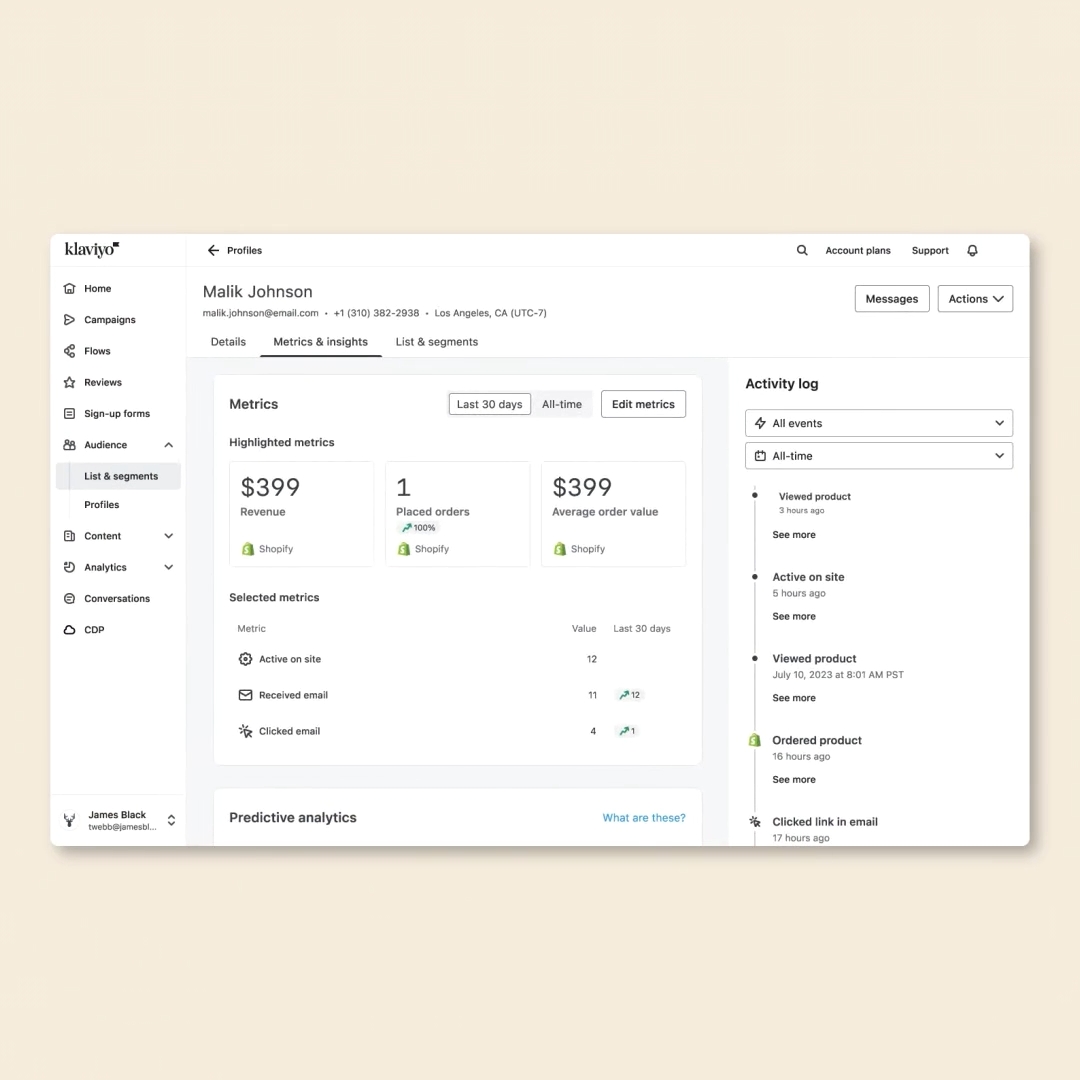The image size is (1080, 1080).
Task: Open the All events filter dropdown
Action: [878, 423]
